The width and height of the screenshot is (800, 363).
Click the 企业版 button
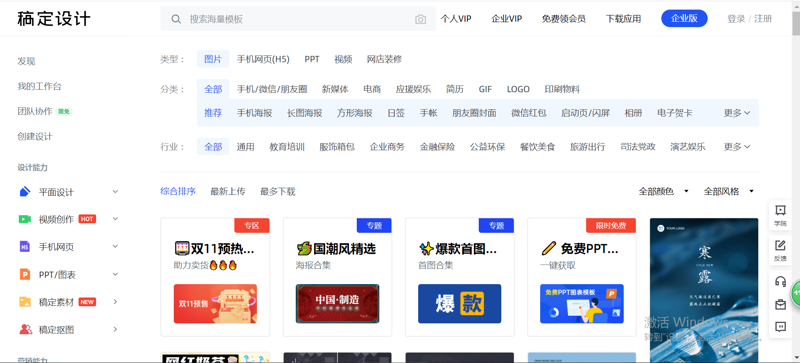[x=684, y=19]
